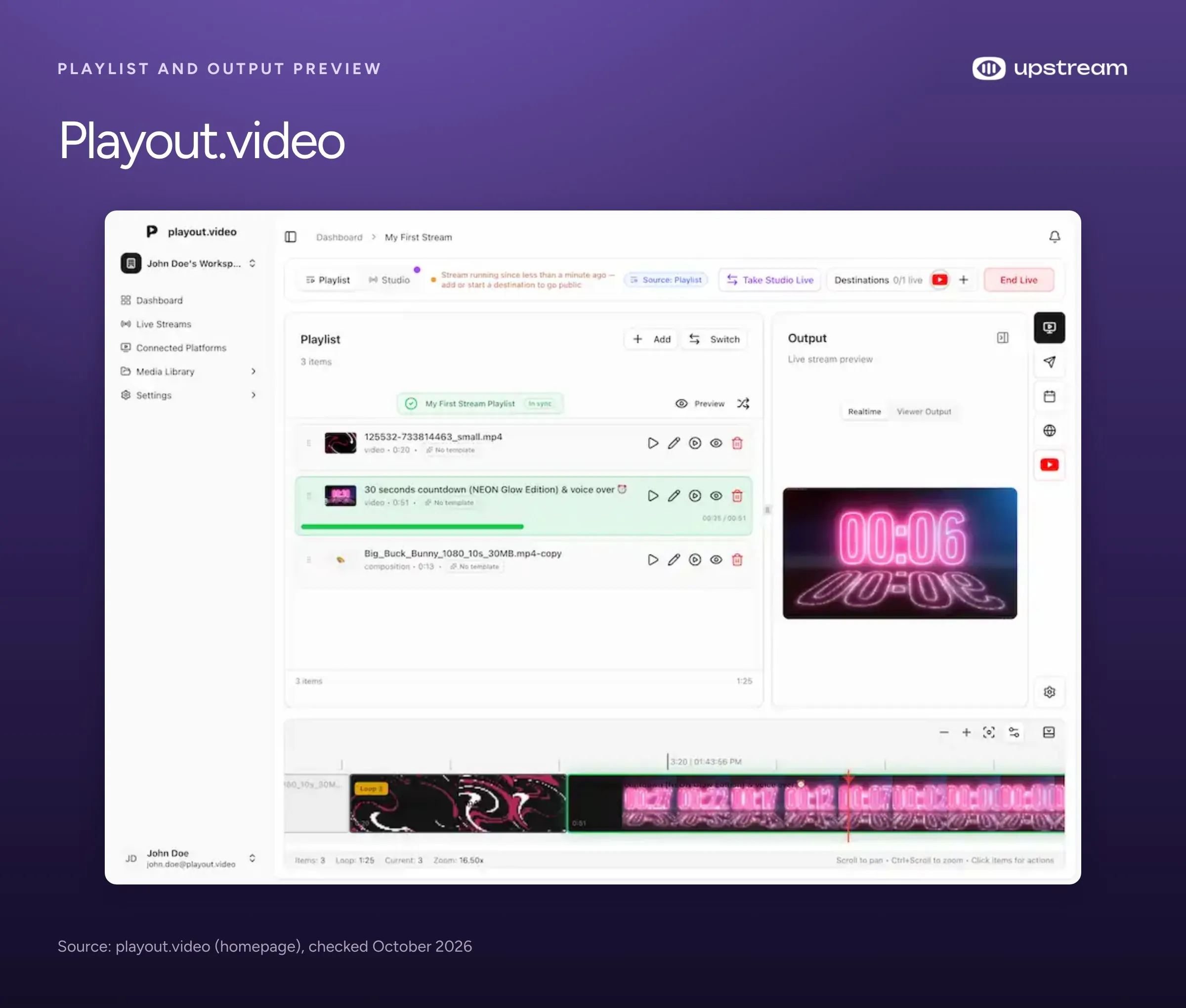This screenshot has height=1008, width=1186.
Task: Delete the Big_Buck_Bunny playlist item
Action: tap(737, 559)
